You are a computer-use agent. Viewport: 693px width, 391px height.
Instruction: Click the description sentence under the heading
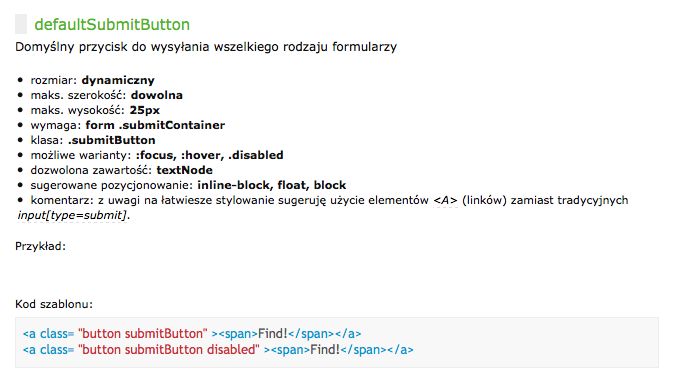point(206,47)
